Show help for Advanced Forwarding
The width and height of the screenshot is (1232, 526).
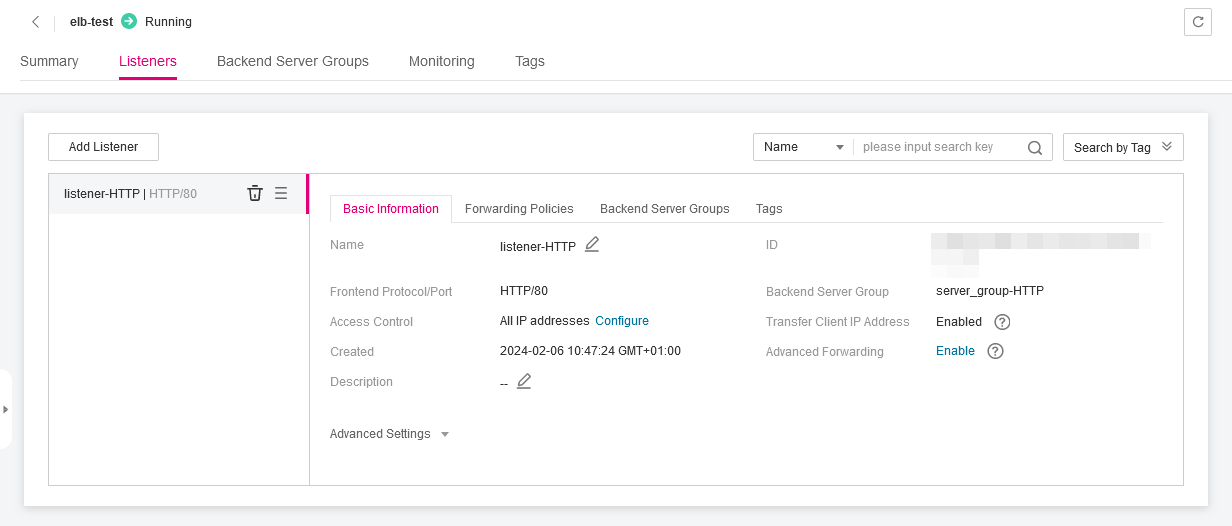[x=995, y=351]
